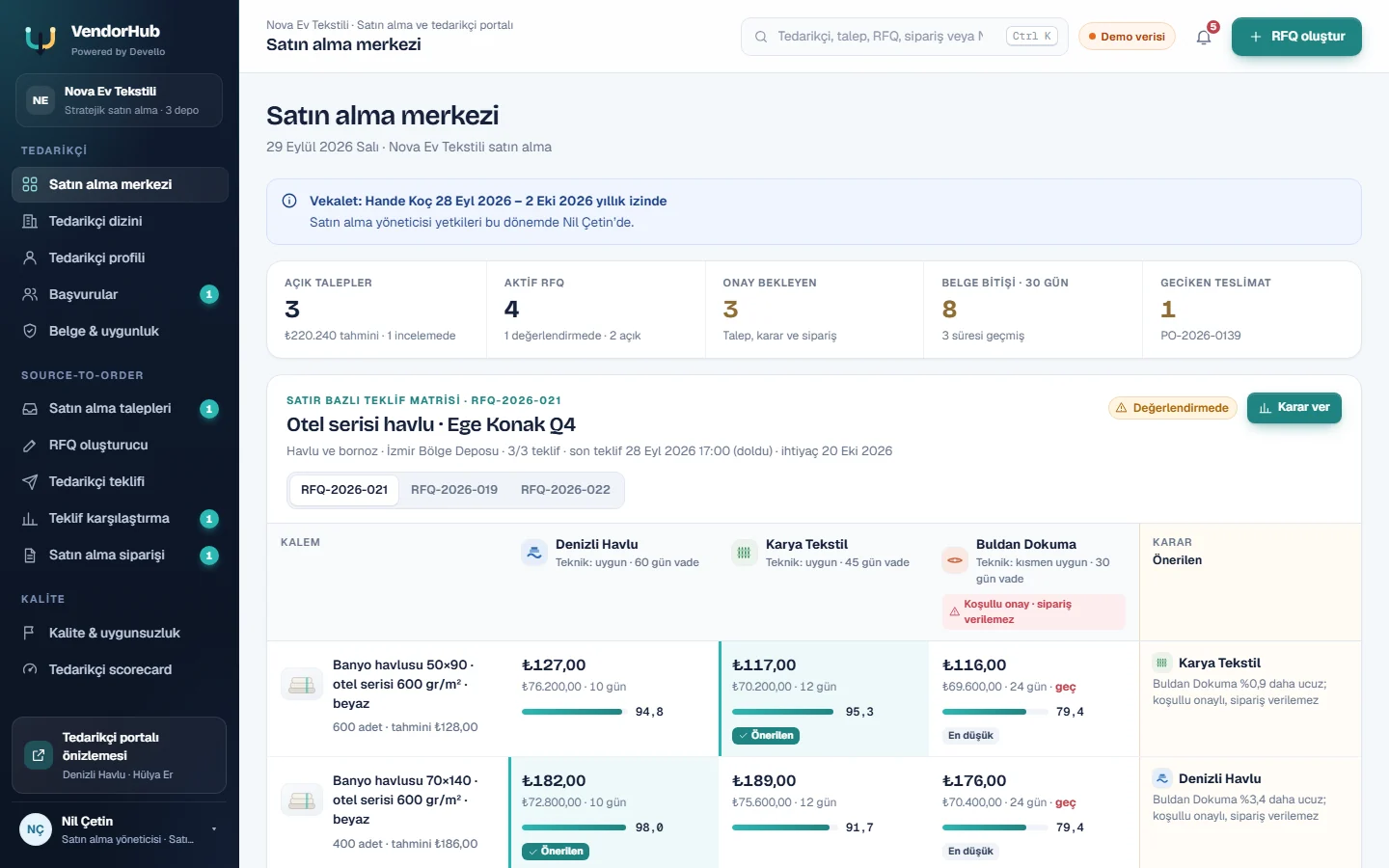Click Karya Tekstil supplier logo in header

744,553
